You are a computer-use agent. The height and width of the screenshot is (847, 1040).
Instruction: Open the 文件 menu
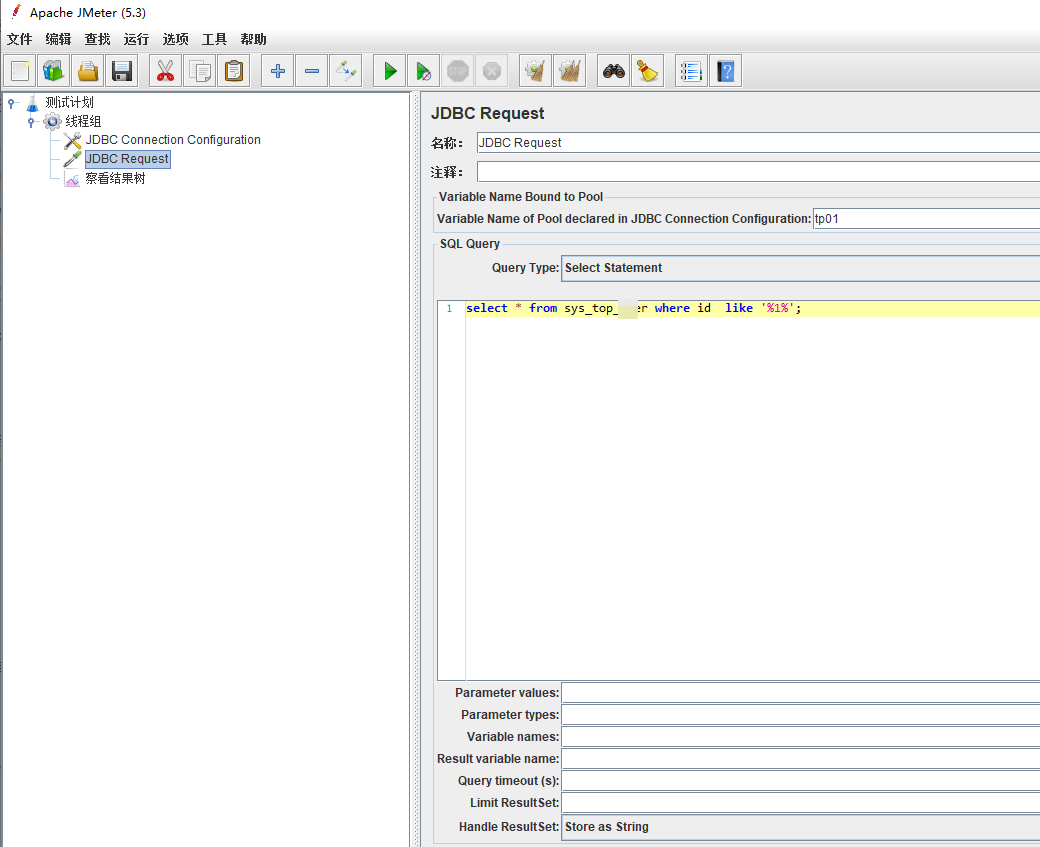point(19,39)
